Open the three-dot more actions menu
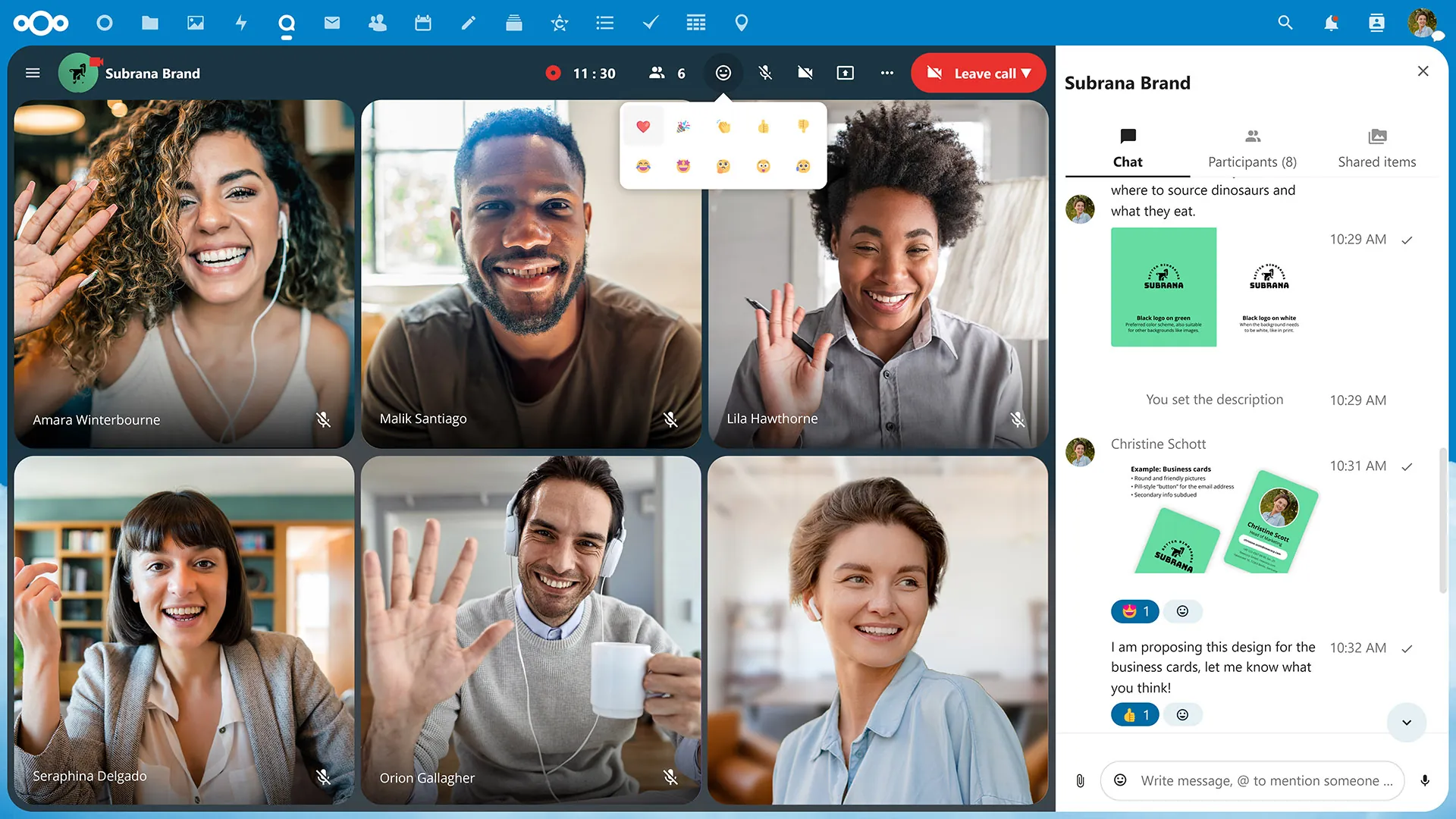 pos(886,73)
